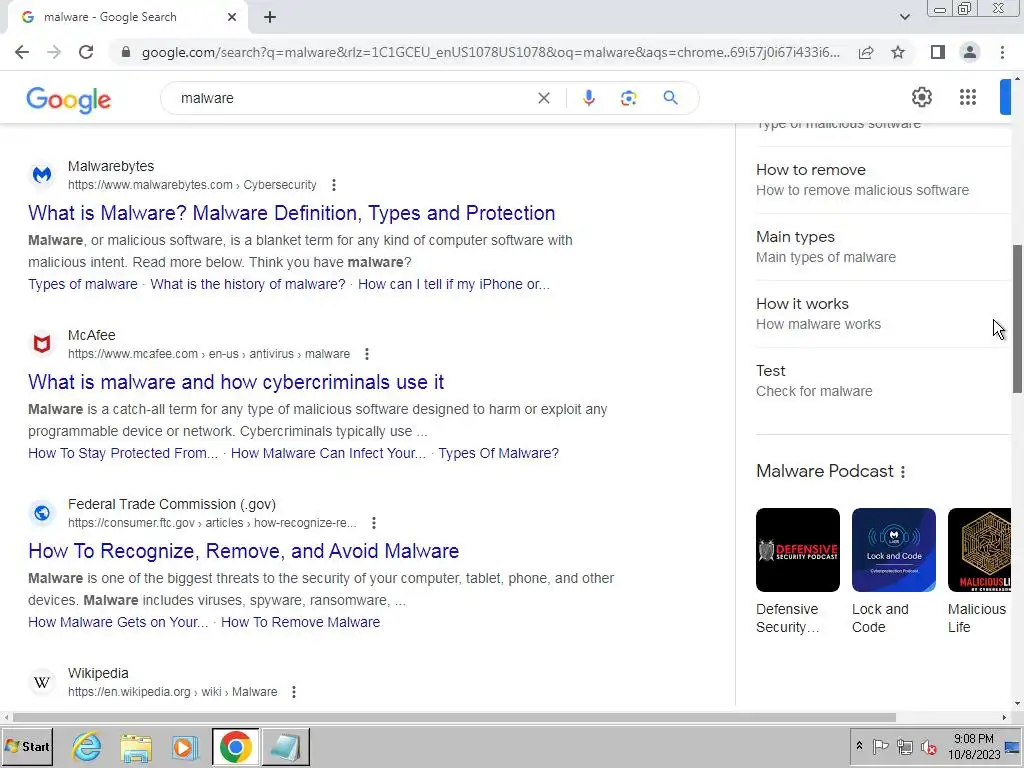The height and width of the screenshot is (768, 1024).
Task: Open How To Stay Protected From sitelink
Action: click(123, 453)
